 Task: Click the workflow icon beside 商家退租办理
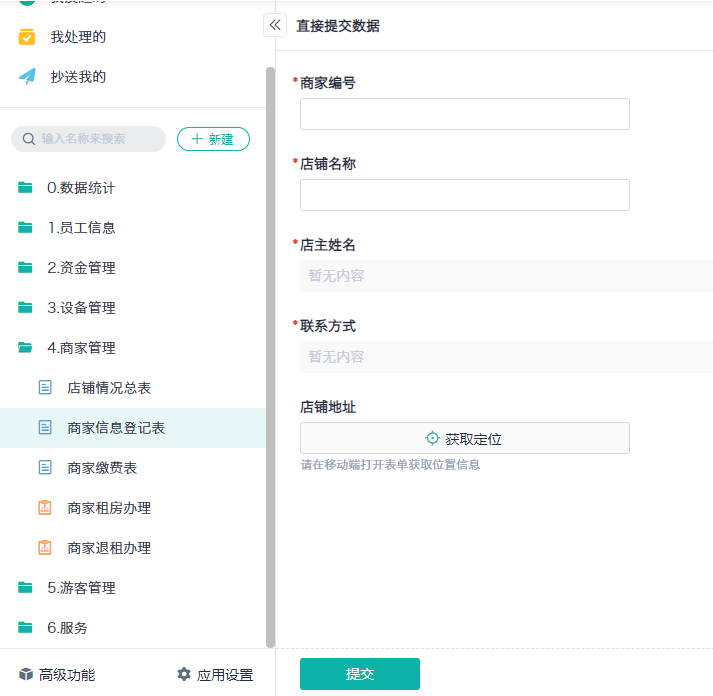click(45, 547)
